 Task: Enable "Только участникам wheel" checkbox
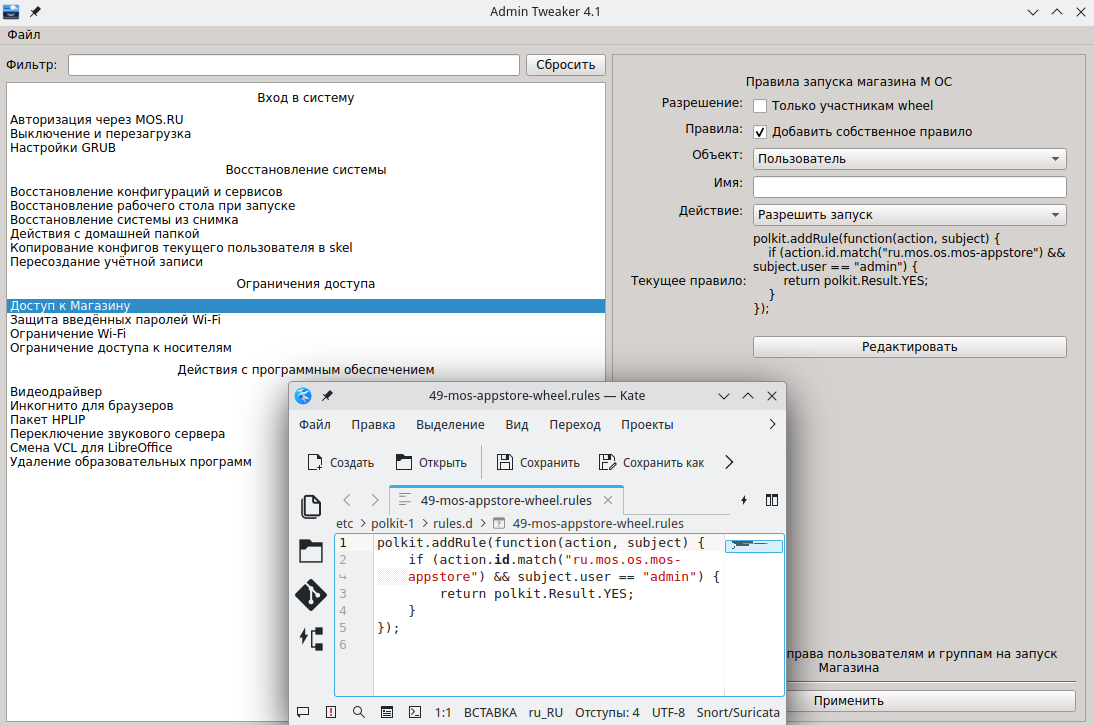760,106
